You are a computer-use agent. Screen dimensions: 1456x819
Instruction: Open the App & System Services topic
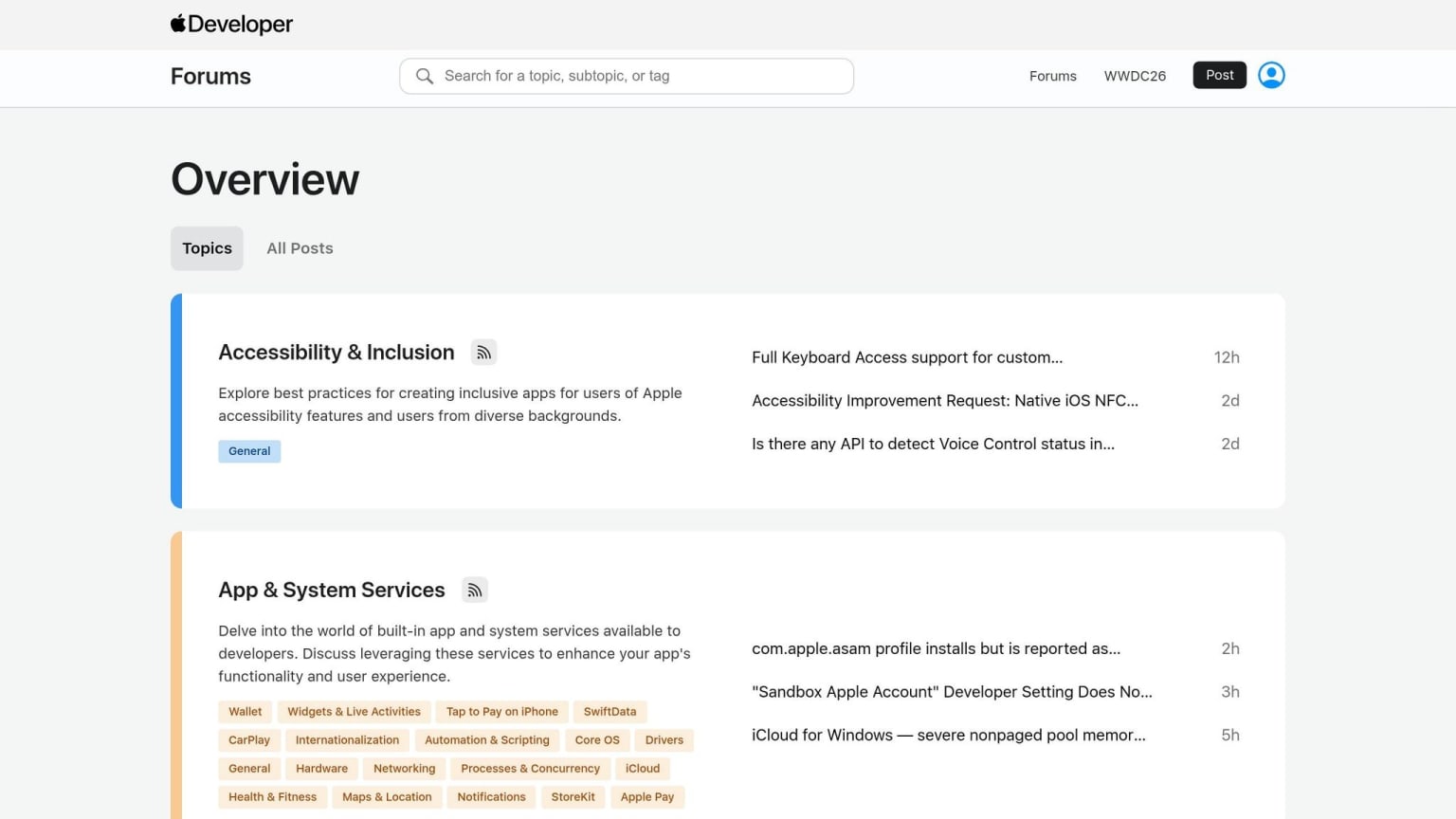[332, 591]
